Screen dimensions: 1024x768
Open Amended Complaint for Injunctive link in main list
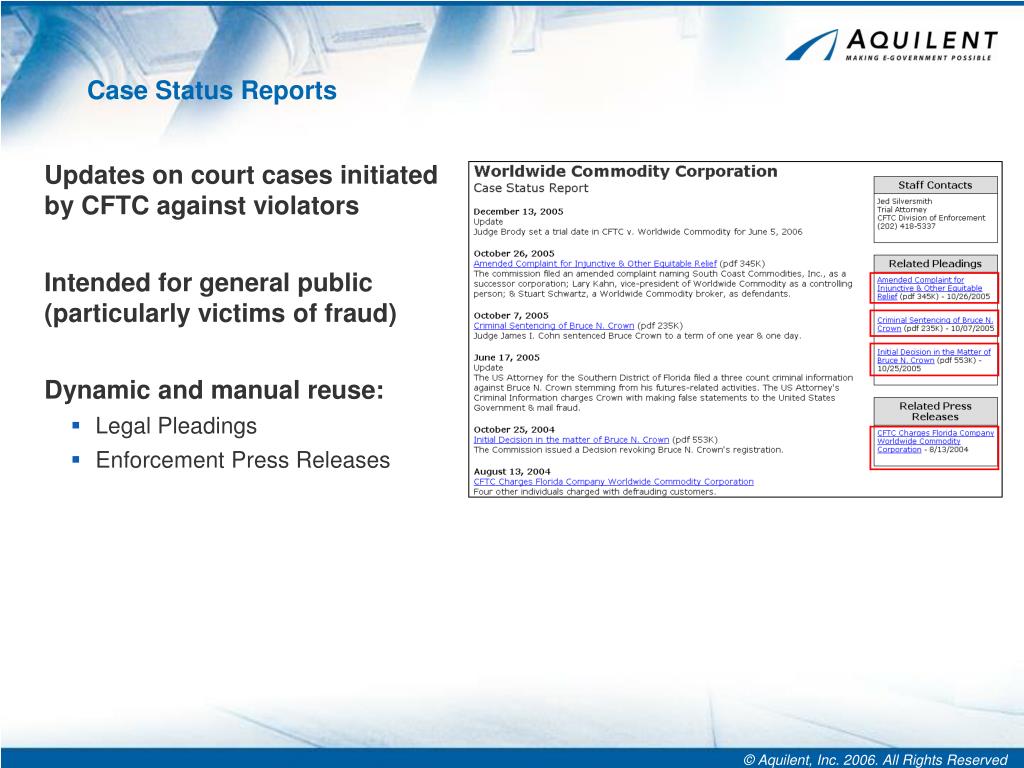[595, 264]
